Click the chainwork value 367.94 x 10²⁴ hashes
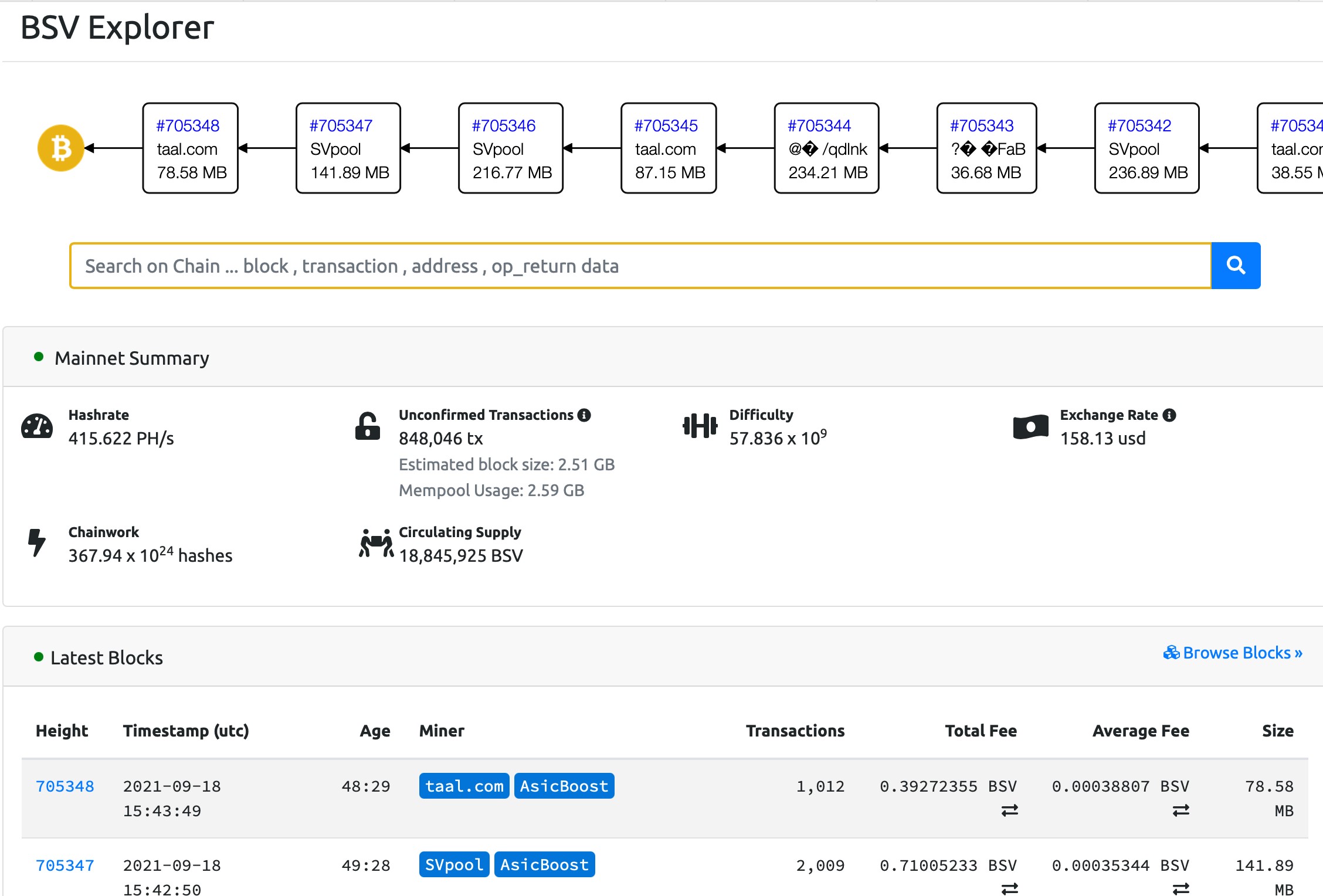 click(x=150, y=555)
